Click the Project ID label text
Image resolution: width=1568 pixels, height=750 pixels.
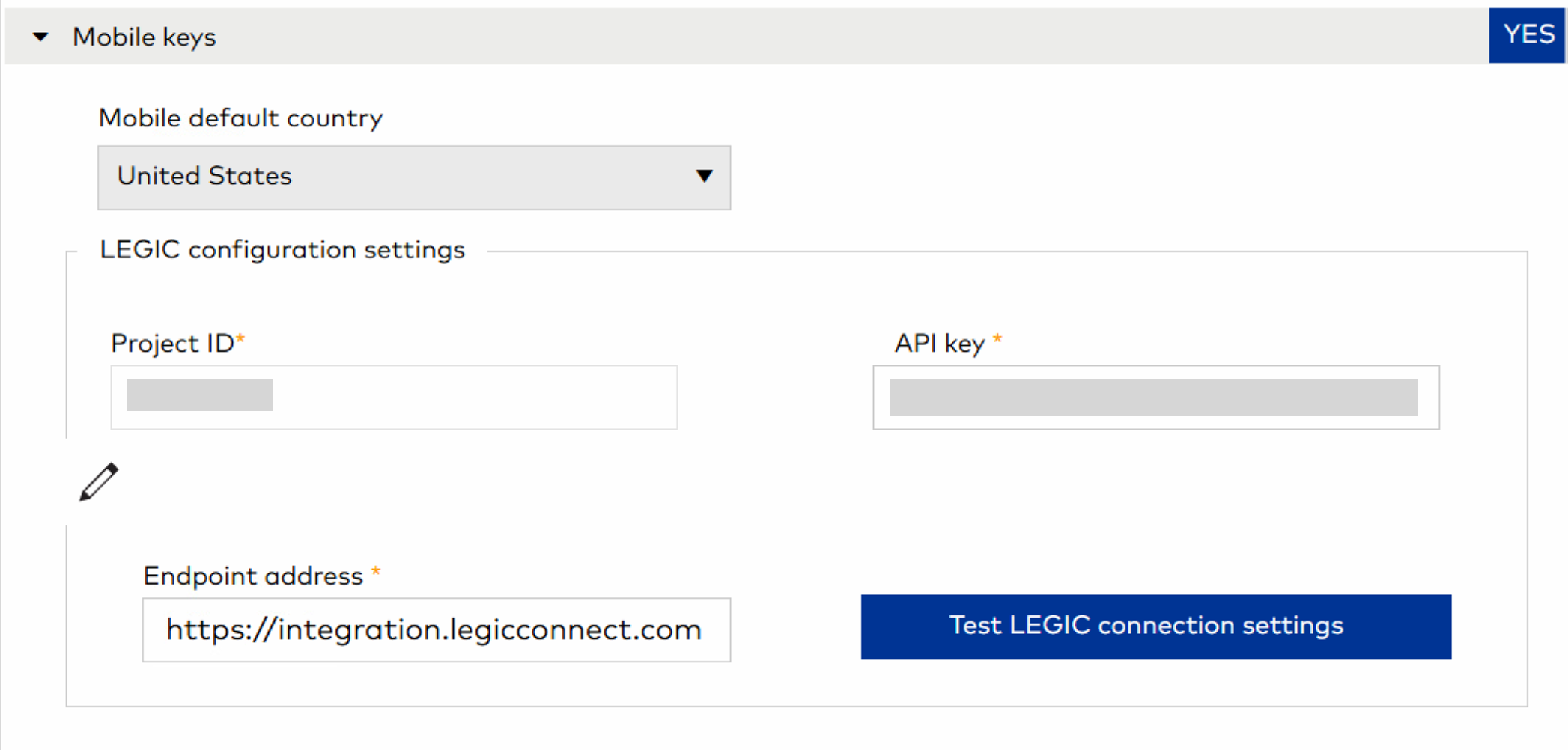(172, 344)
